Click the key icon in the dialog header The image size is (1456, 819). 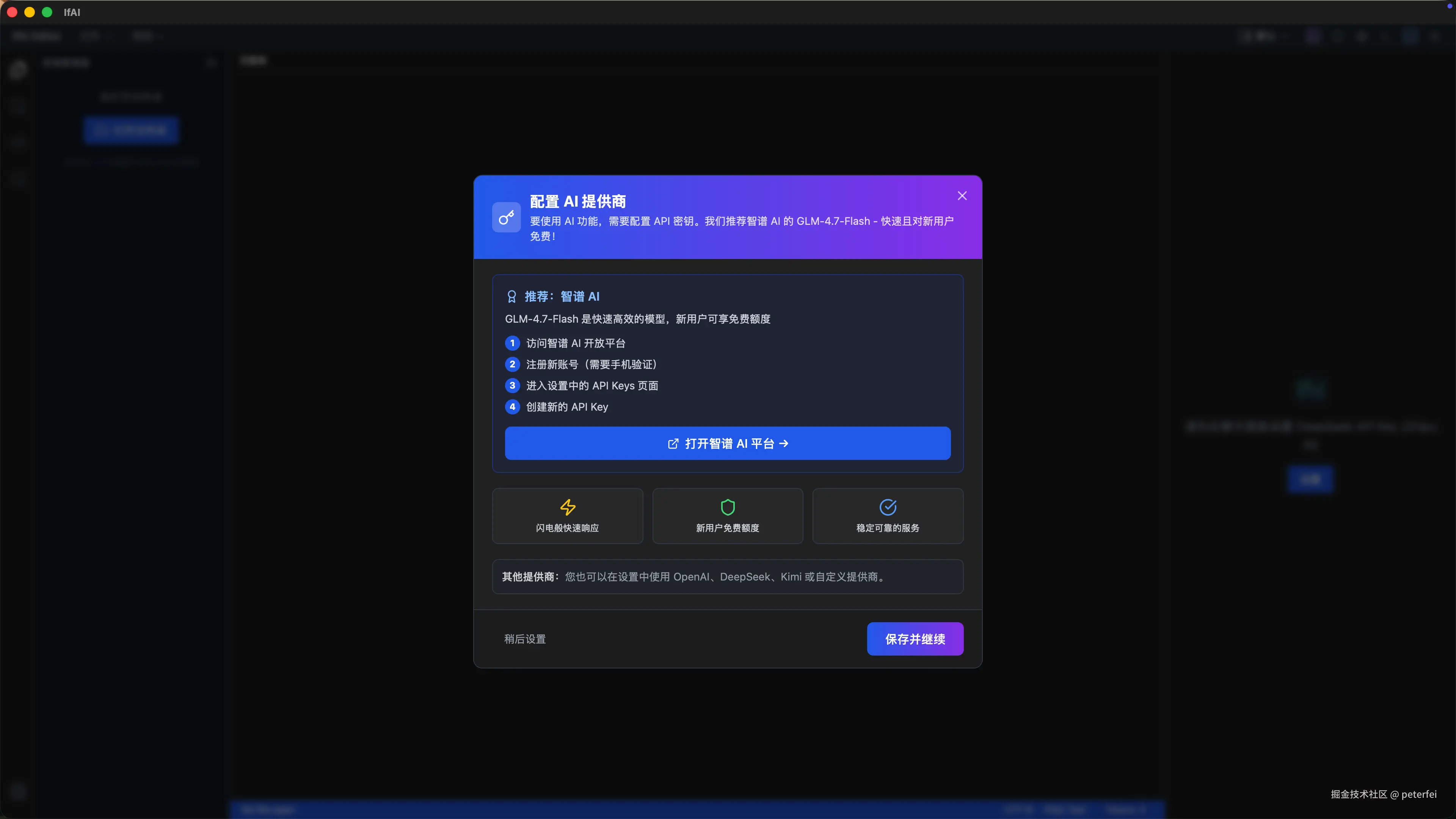pos(507,217)
